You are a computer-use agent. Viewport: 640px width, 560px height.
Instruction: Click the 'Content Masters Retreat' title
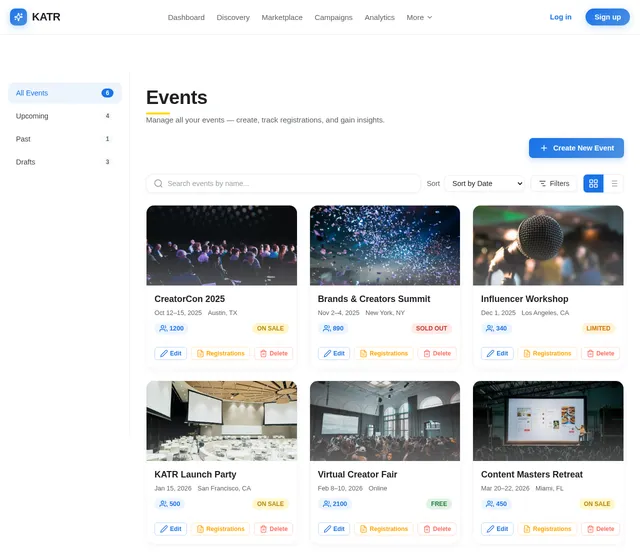(531, 474)
